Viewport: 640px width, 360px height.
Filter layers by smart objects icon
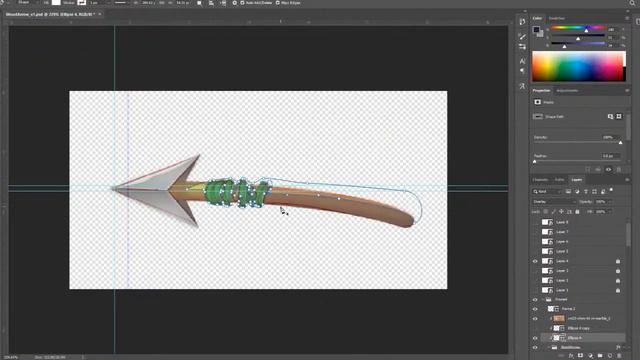(603, 191)
